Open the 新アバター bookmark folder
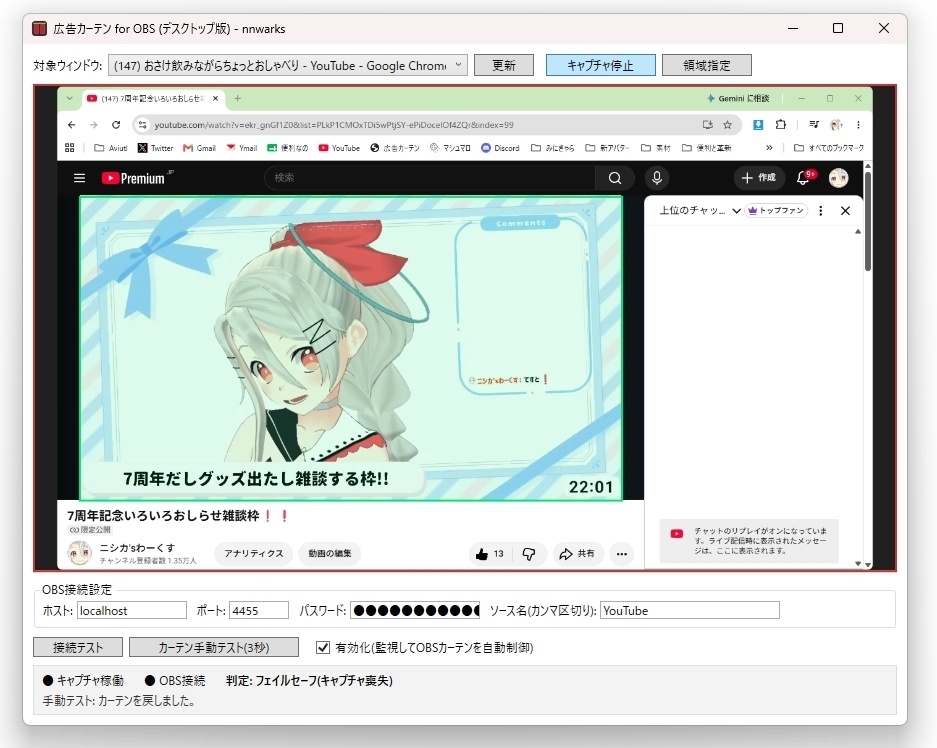 [607, 148]
